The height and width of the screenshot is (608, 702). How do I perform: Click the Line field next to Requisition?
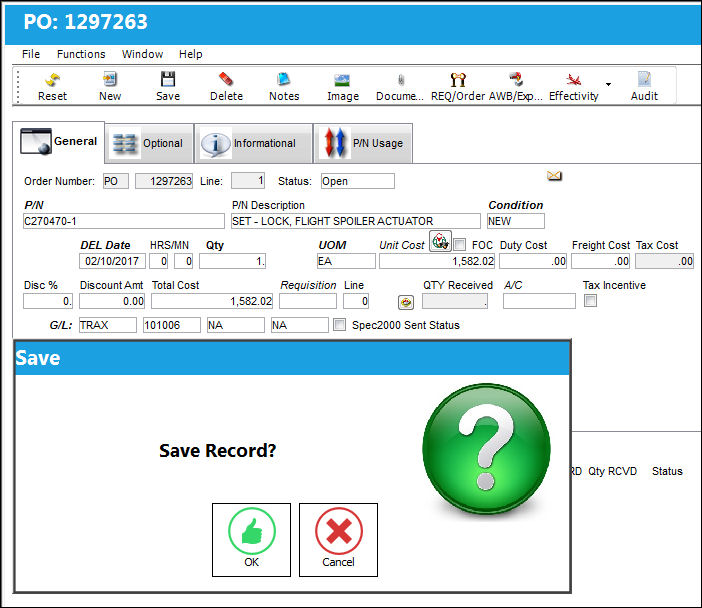tap(356, 301)
